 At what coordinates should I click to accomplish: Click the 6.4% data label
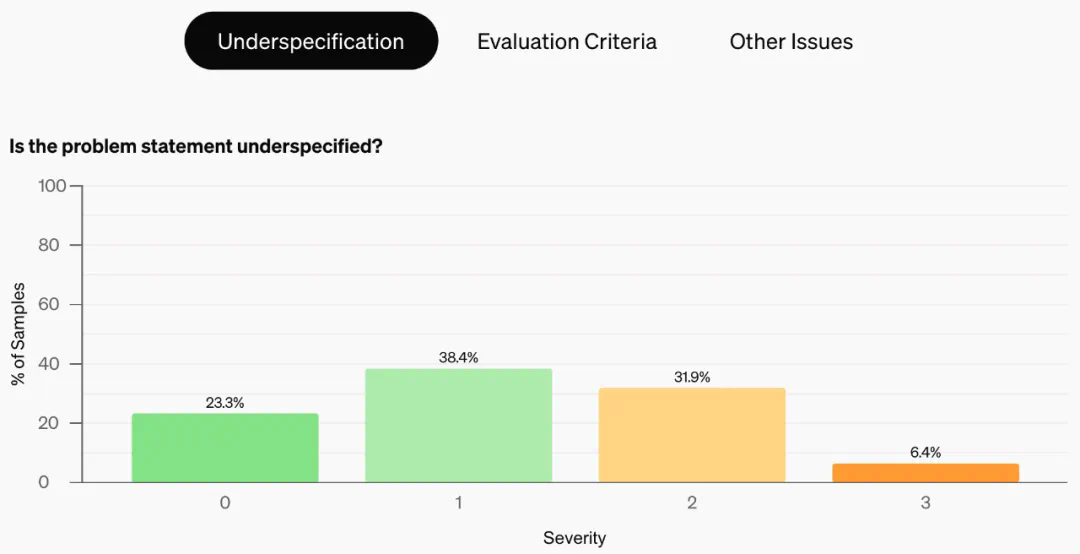pos(925,453)
